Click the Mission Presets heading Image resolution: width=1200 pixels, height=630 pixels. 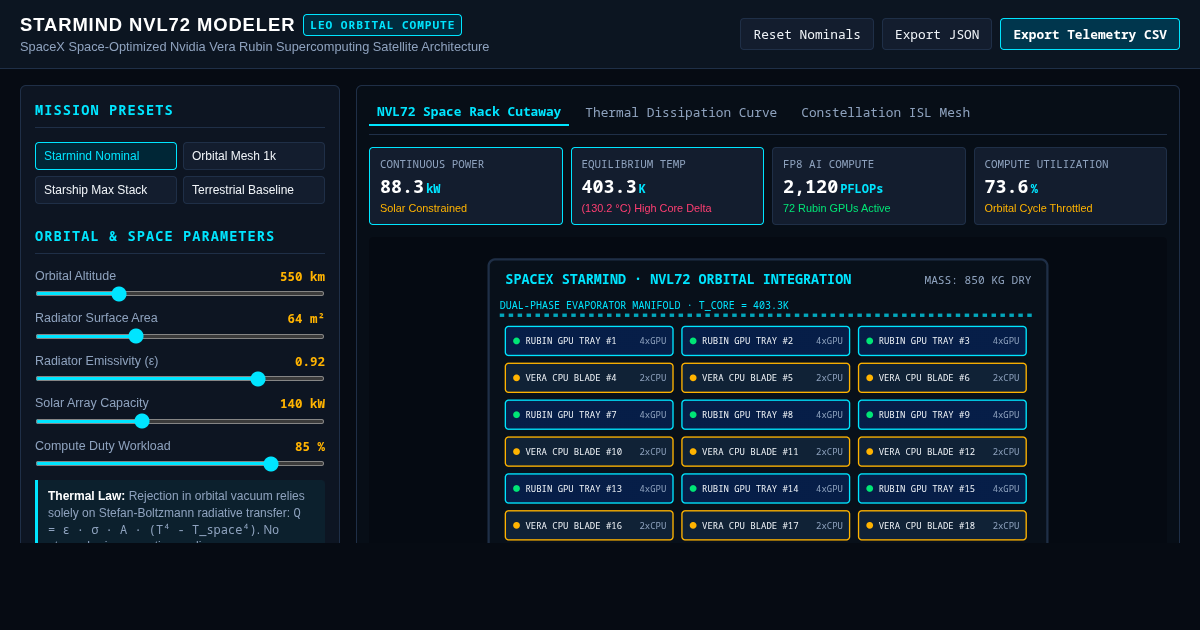(104, 110)
